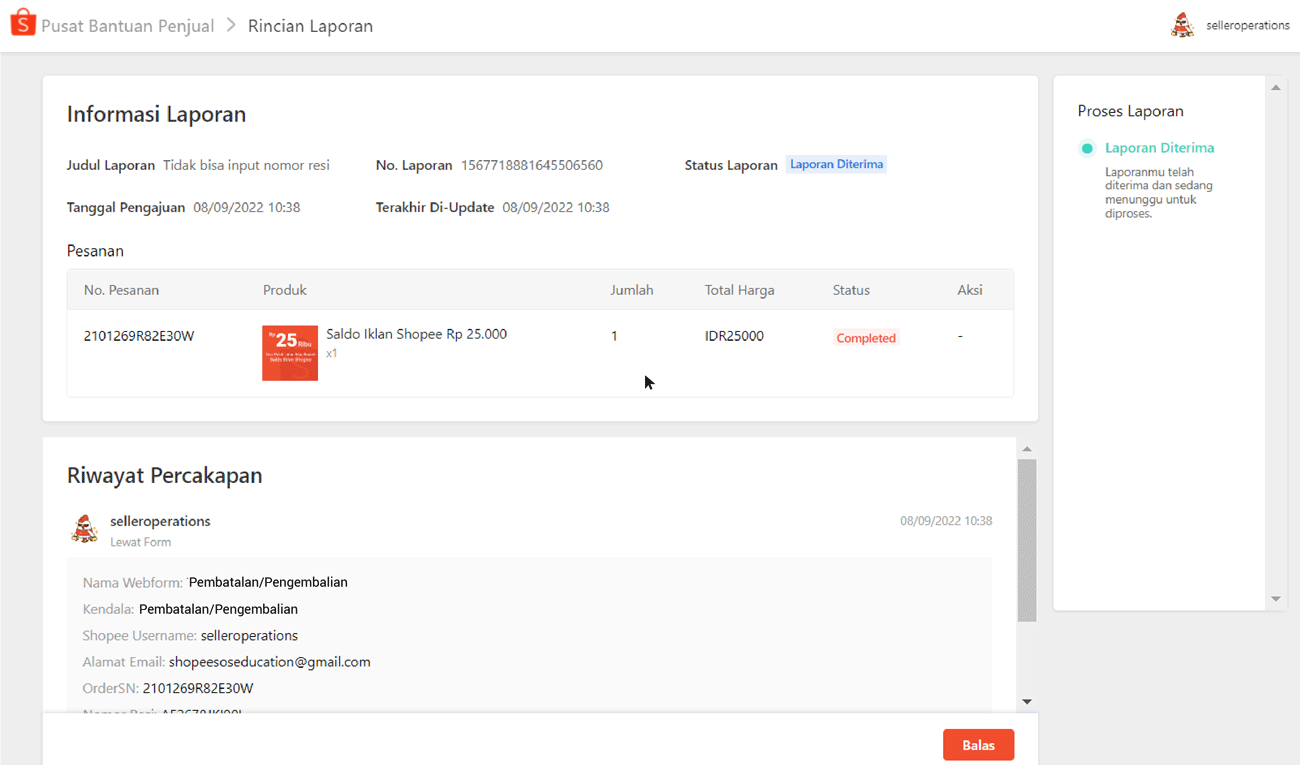
Task: Click the Completed status badge
Action: coord(865,338)
